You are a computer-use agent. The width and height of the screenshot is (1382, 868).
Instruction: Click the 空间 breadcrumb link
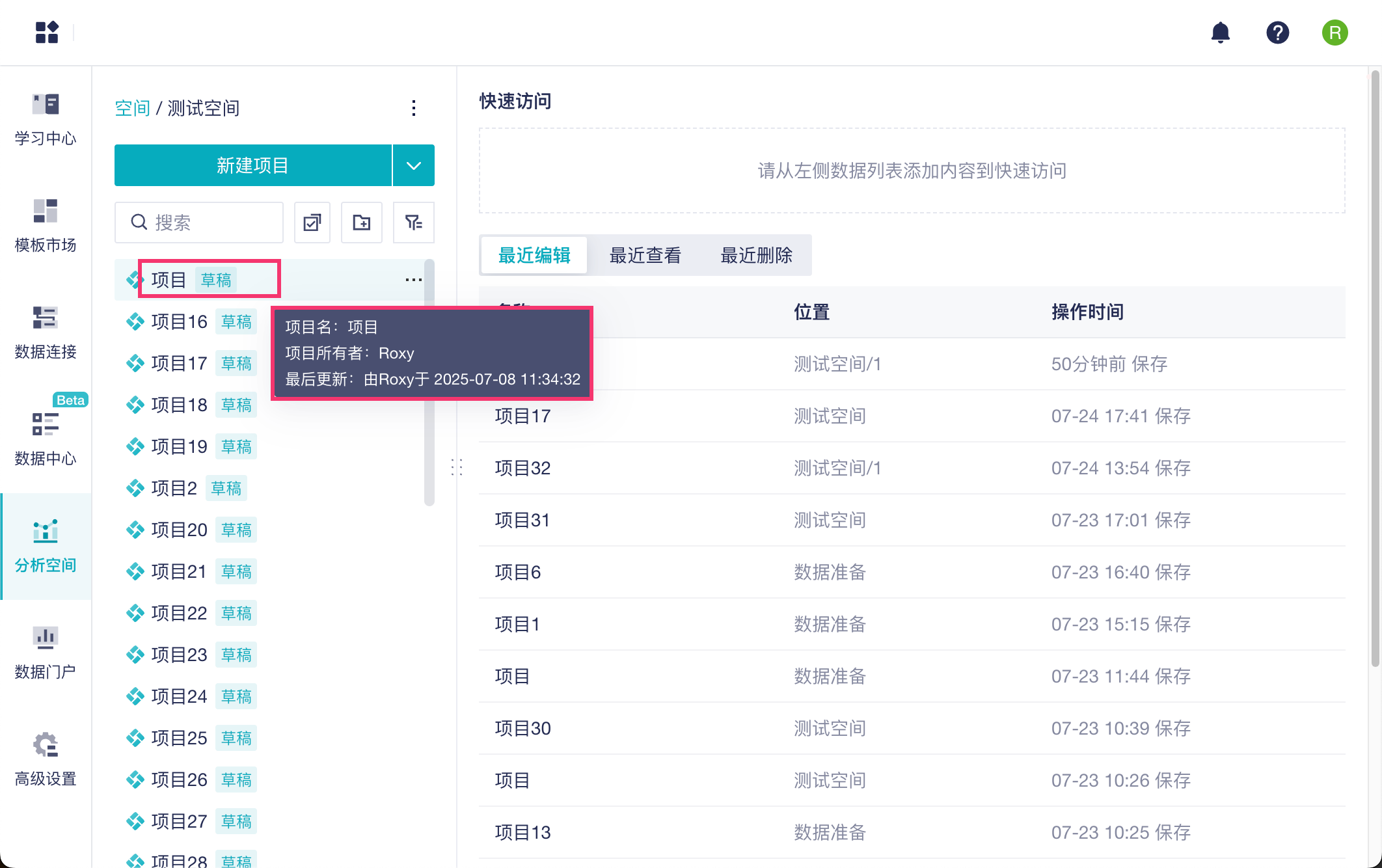[132, 108]
